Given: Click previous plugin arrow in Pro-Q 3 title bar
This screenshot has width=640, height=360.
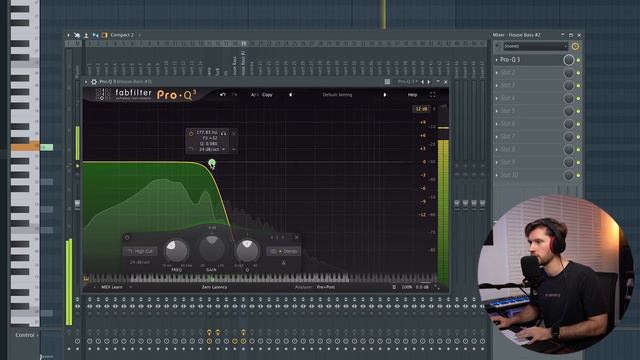Looking at the screenshot, I should (422, 82).
